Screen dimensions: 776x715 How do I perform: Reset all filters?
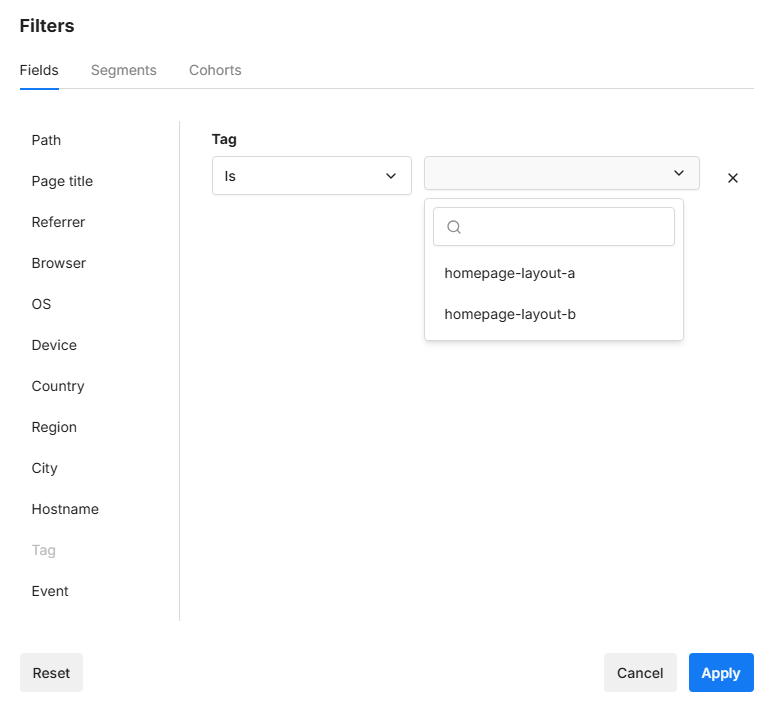pos(51,673)
